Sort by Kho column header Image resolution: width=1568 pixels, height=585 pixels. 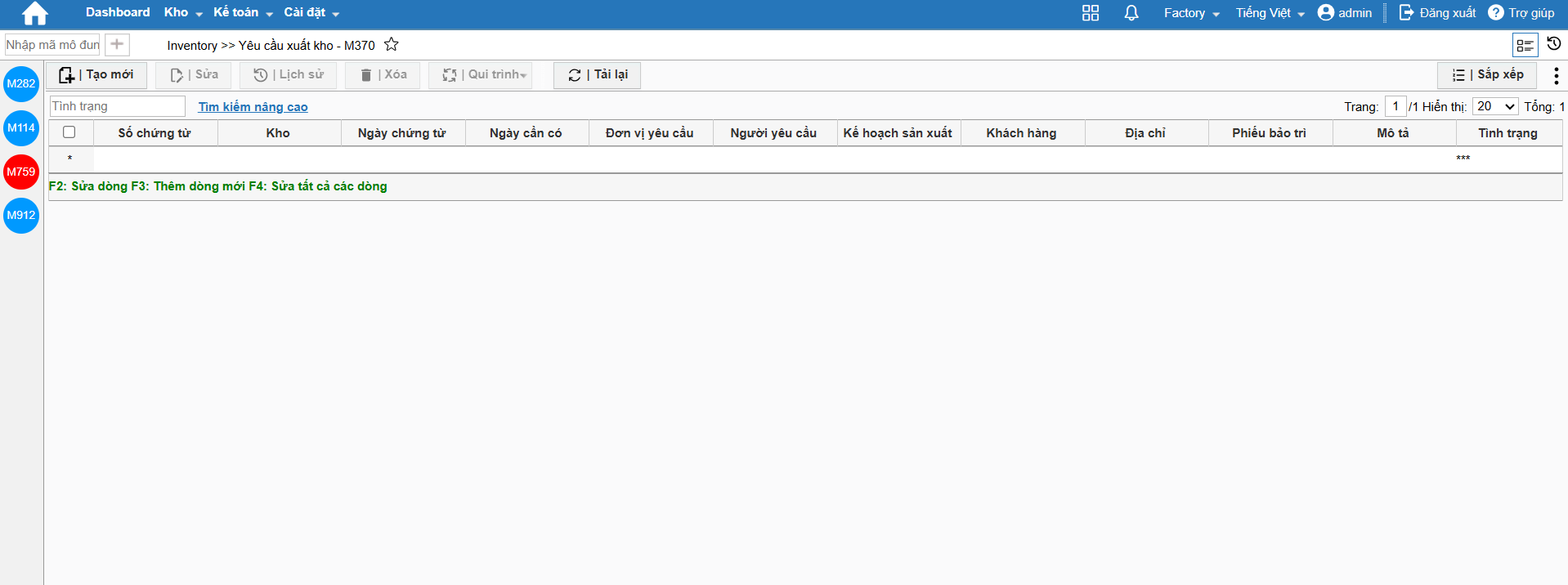278,133
